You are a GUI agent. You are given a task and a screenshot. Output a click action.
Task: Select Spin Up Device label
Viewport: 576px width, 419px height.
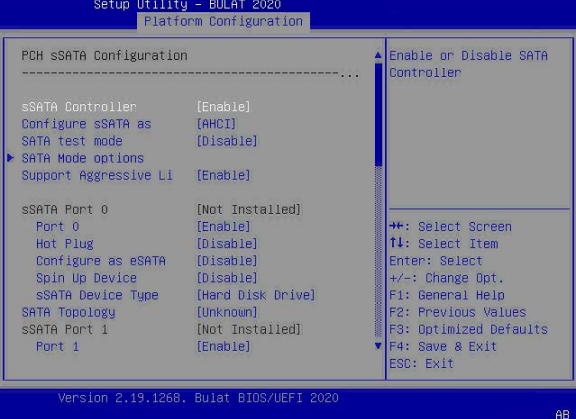coord(86,278)
